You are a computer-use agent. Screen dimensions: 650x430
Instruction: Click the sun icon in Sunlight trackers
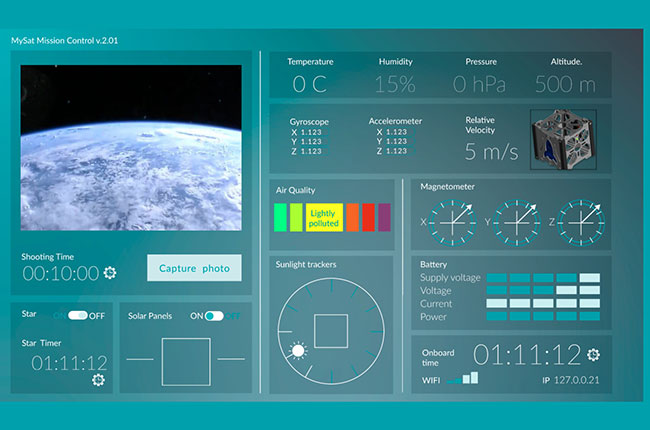point(297,351)
